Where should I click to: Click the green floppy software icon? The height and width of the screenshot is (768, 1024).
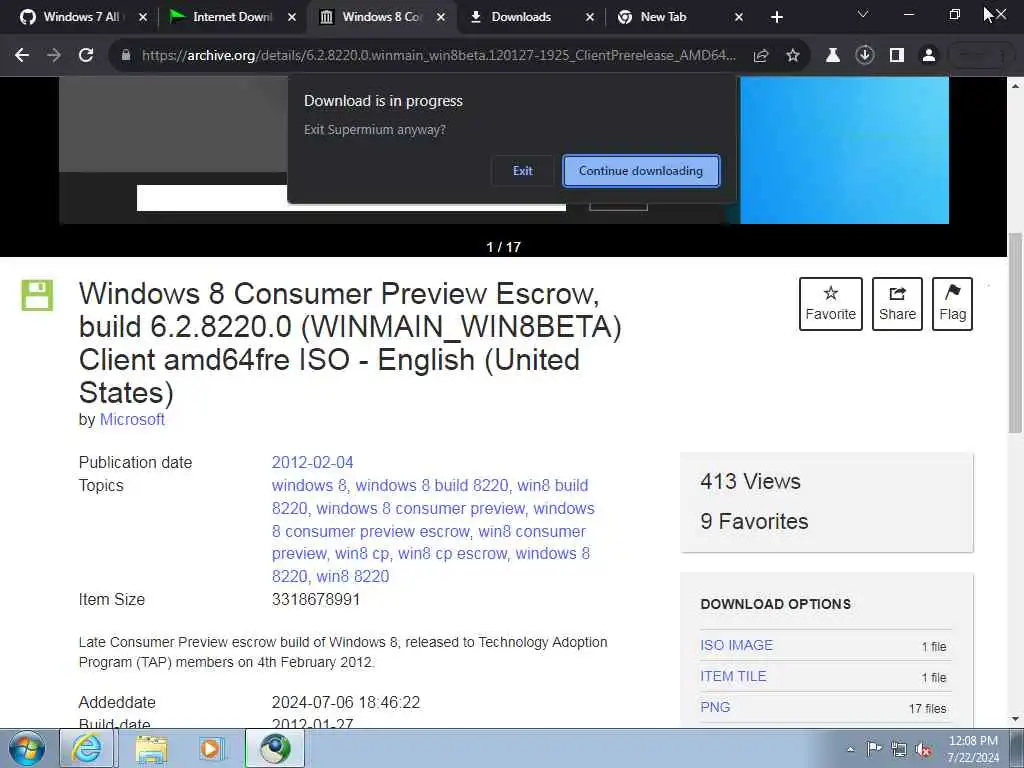click(x=37, y=295)
